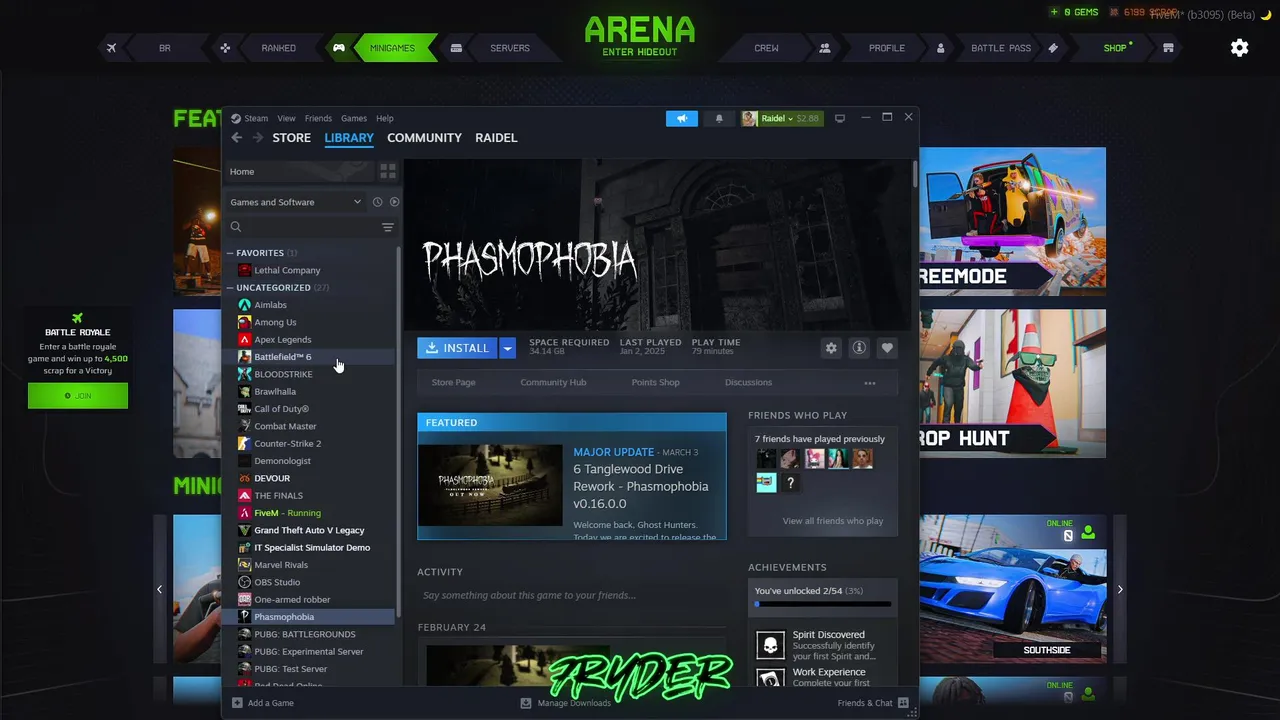
Task: Show the next Arena servers carousel arrow
Action: pos(1120,590)
